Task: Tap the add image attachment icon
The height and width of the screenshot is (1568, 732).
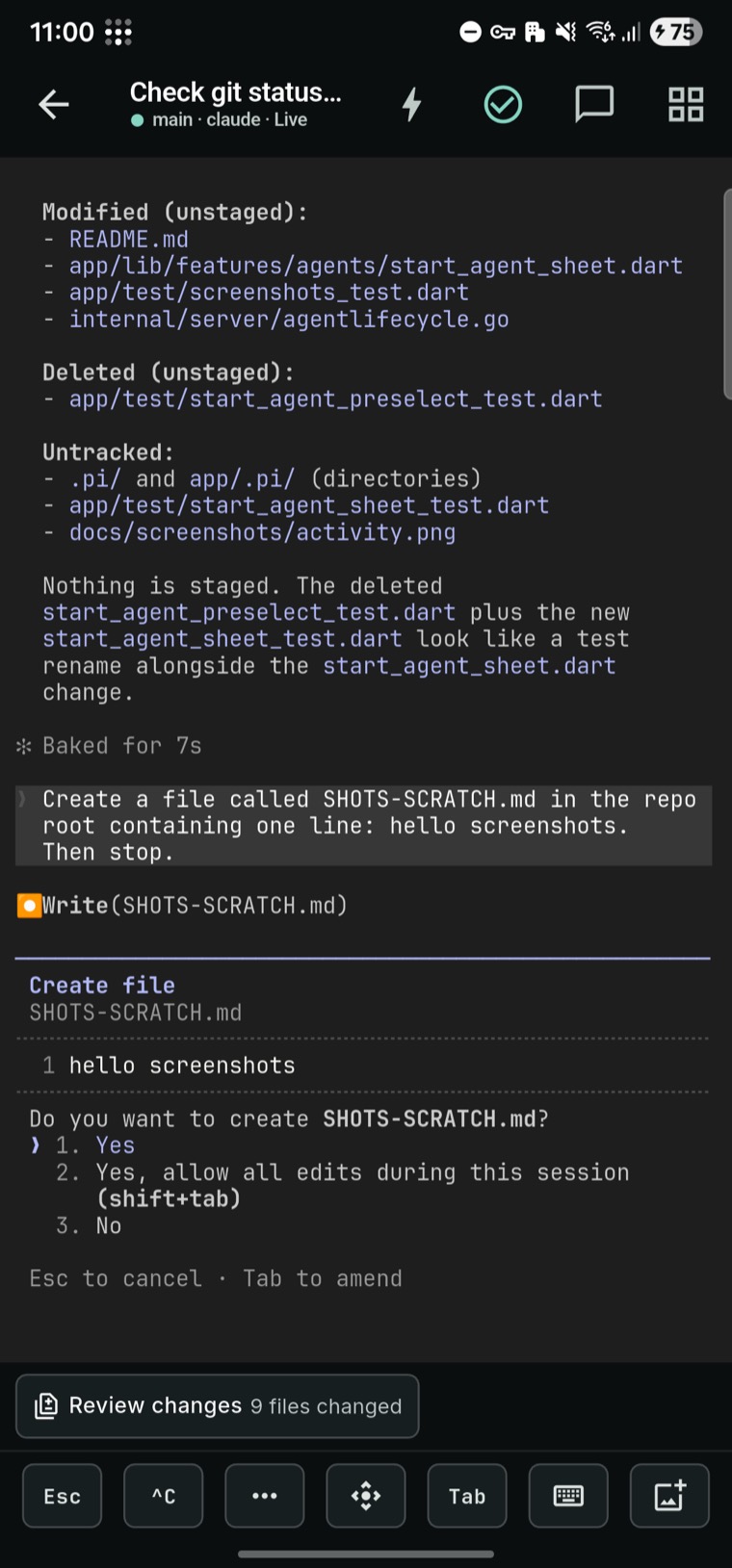Action: click(669, 1496)
